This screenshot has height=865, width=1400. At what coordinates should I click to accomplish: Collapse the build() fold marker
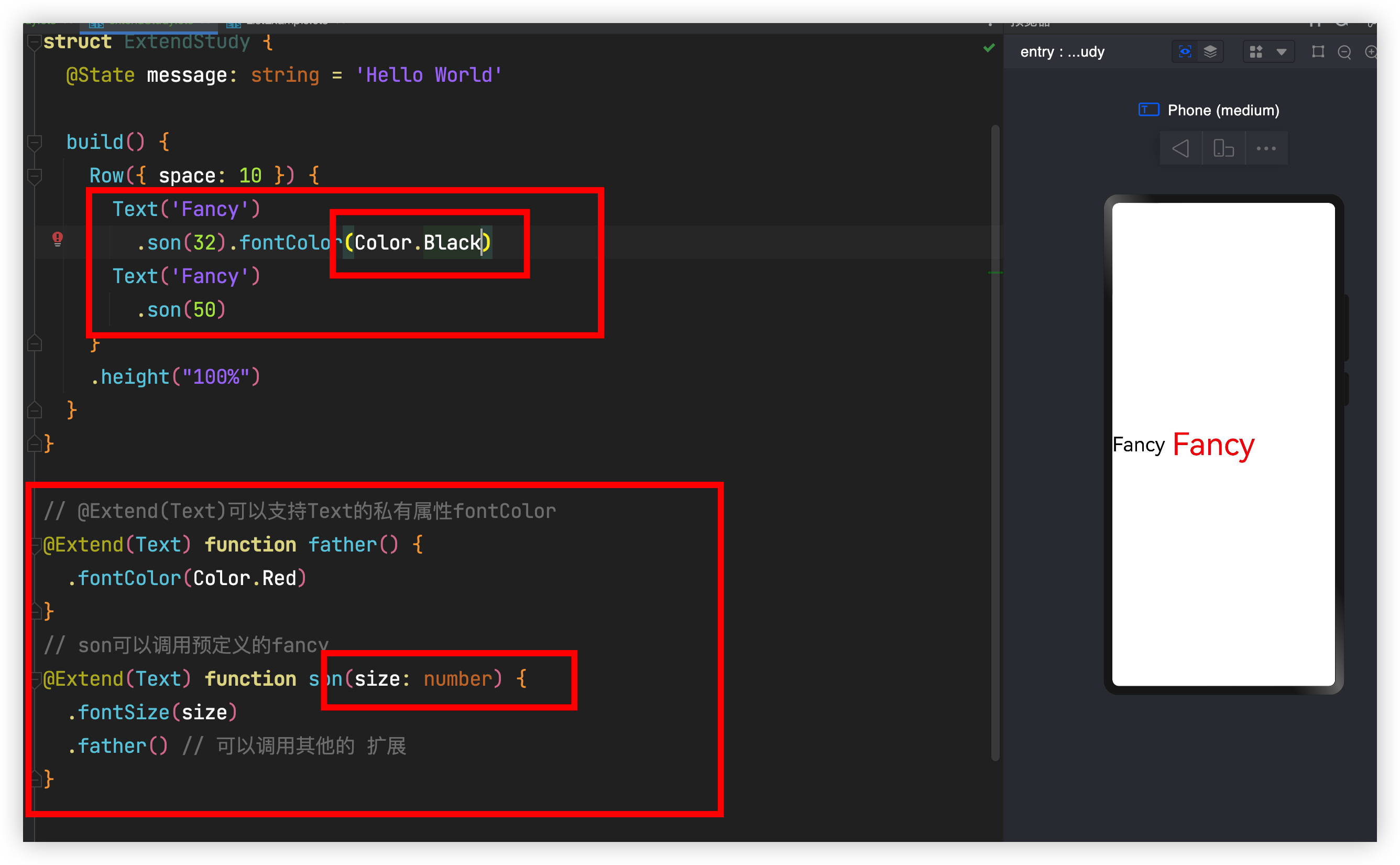pyautogui.click(x=34, y=143)
